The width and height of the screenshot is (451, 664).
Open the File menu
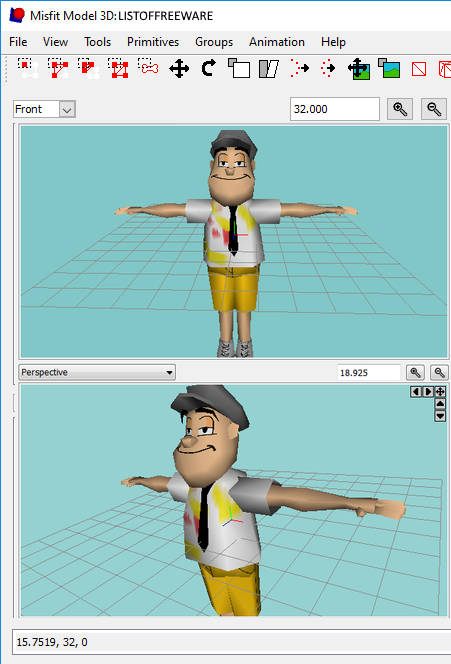(18, 42)
